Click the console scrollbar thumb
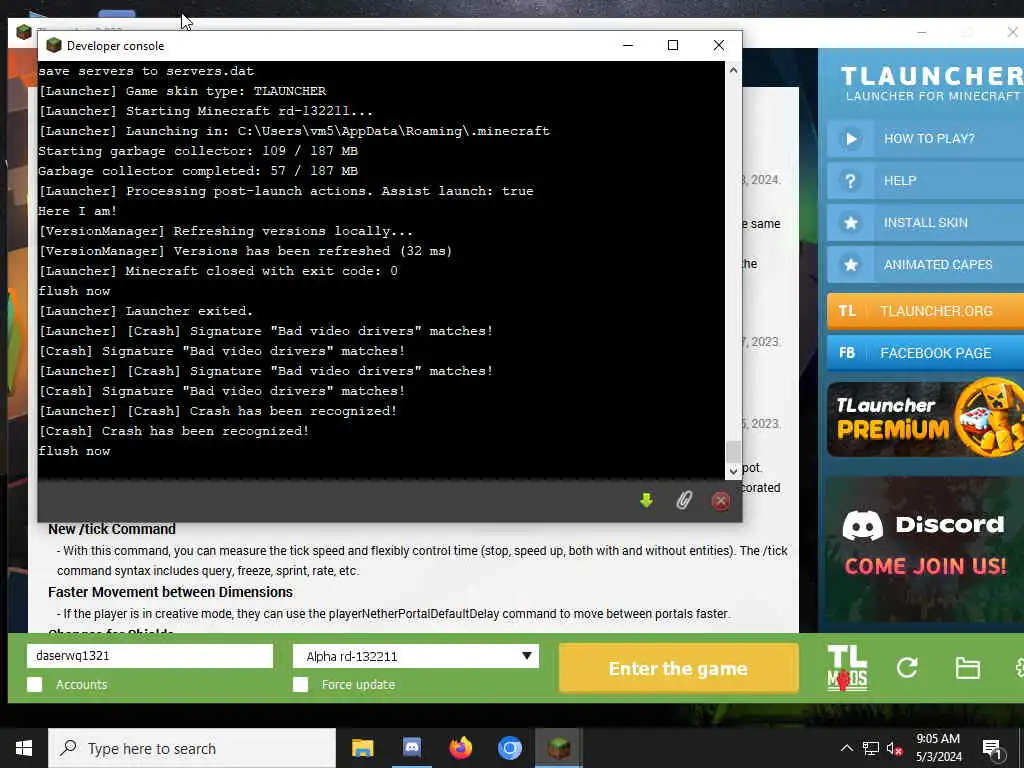Image resolution: width=1024 pixels, height=768 pixels. click(733, 451)
